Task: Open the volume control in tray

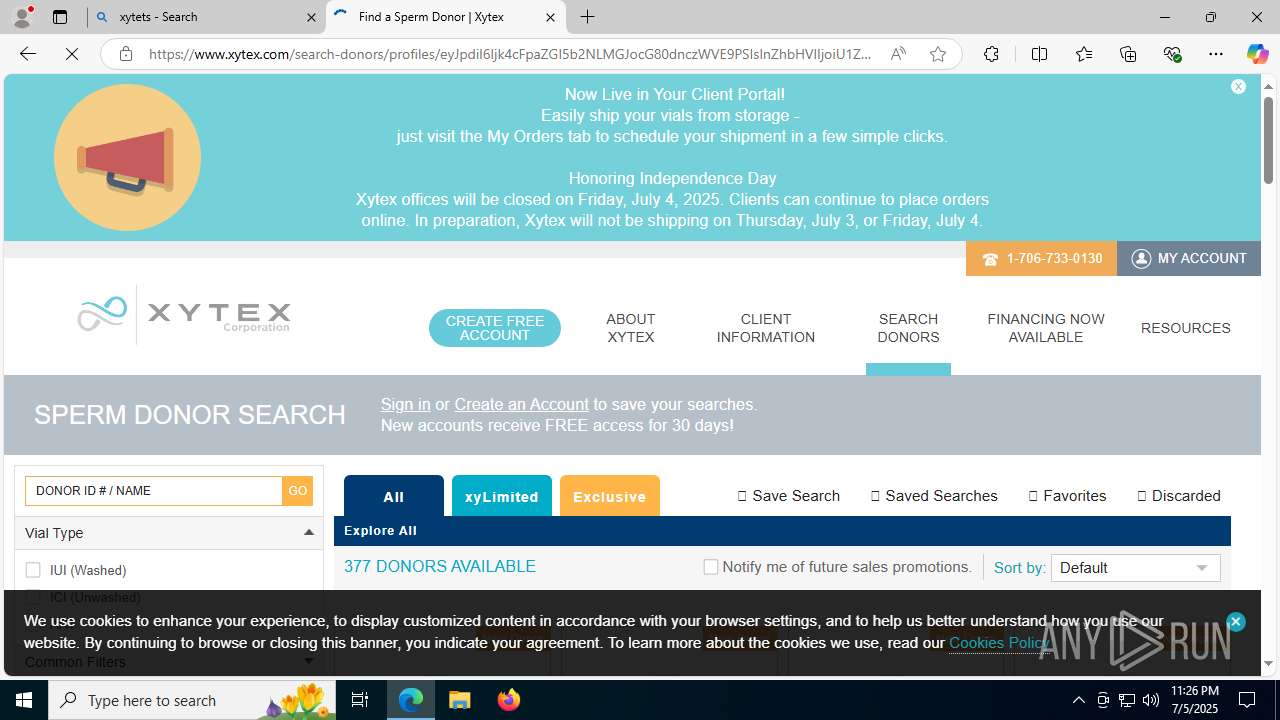Action: tap(1151, 700)
